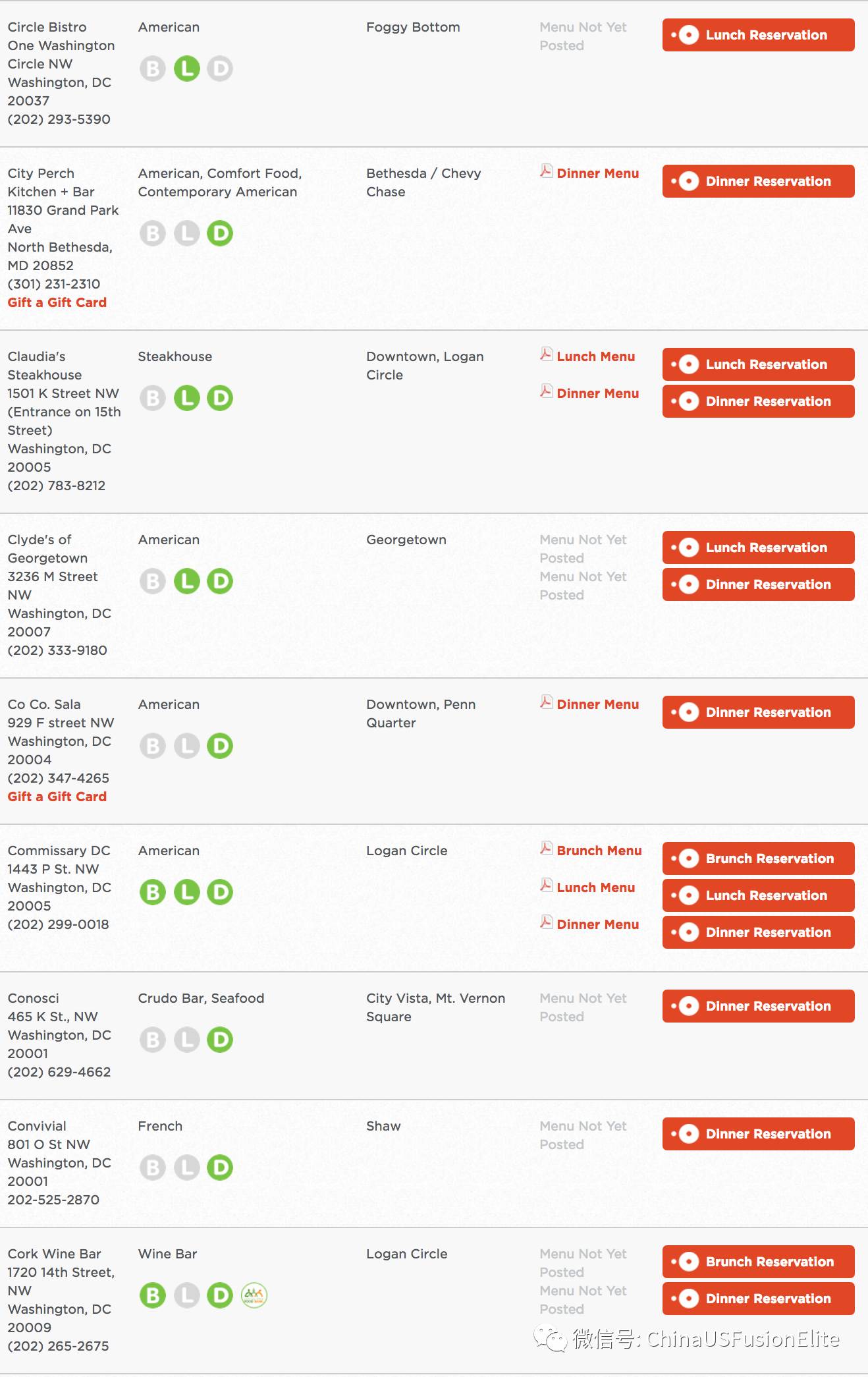
Task: Click PDF icon beside Claudia's Lunch Menu
Action: click(546, 354)
